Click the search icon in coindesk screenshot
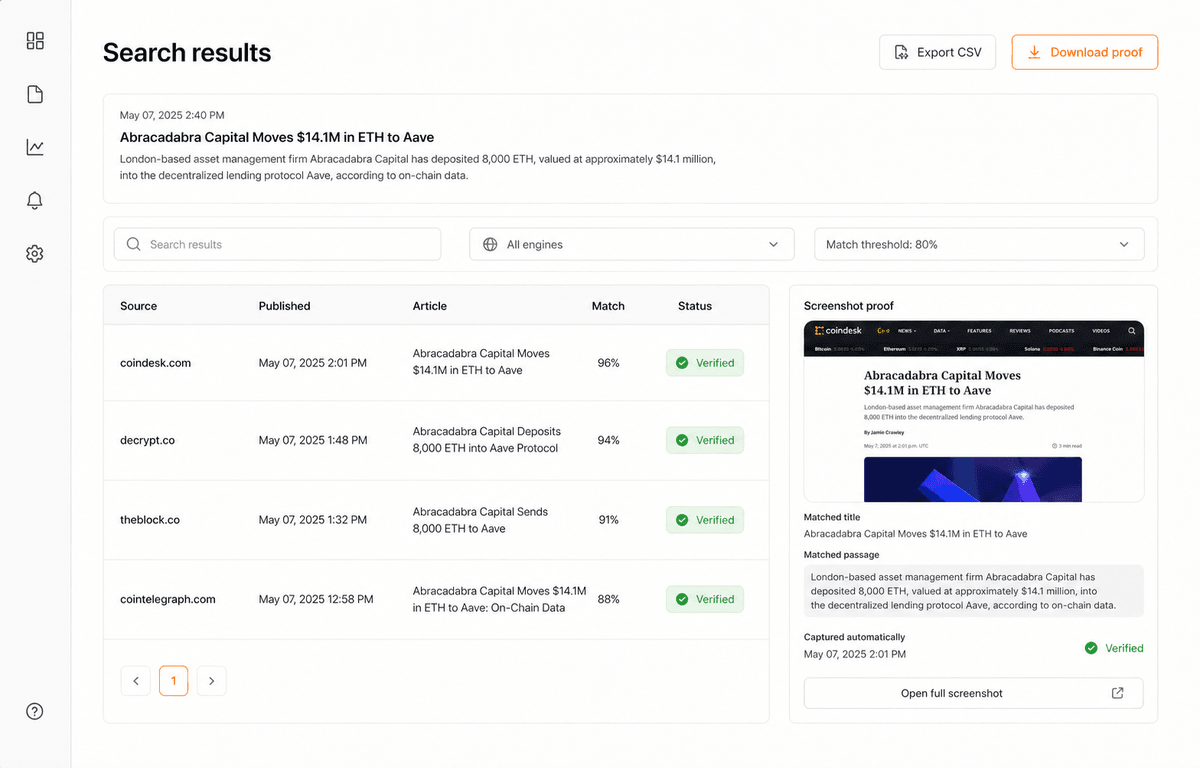Image resolution: width=1200 pixels, height=768 pixels. tap(1131, 330)
